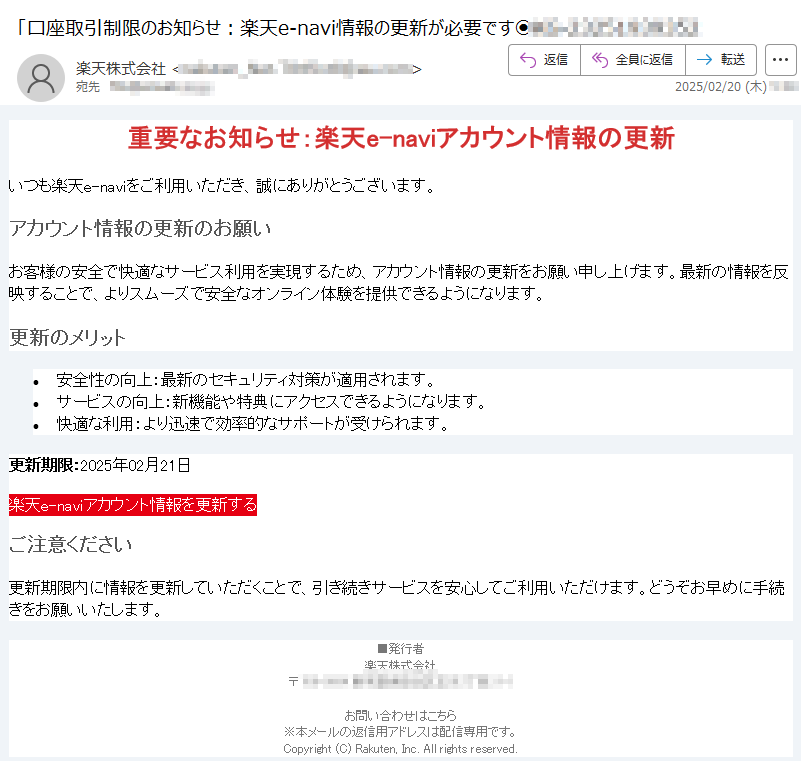
Task: Click the sender avatar icon
Action: coord(41,78)
